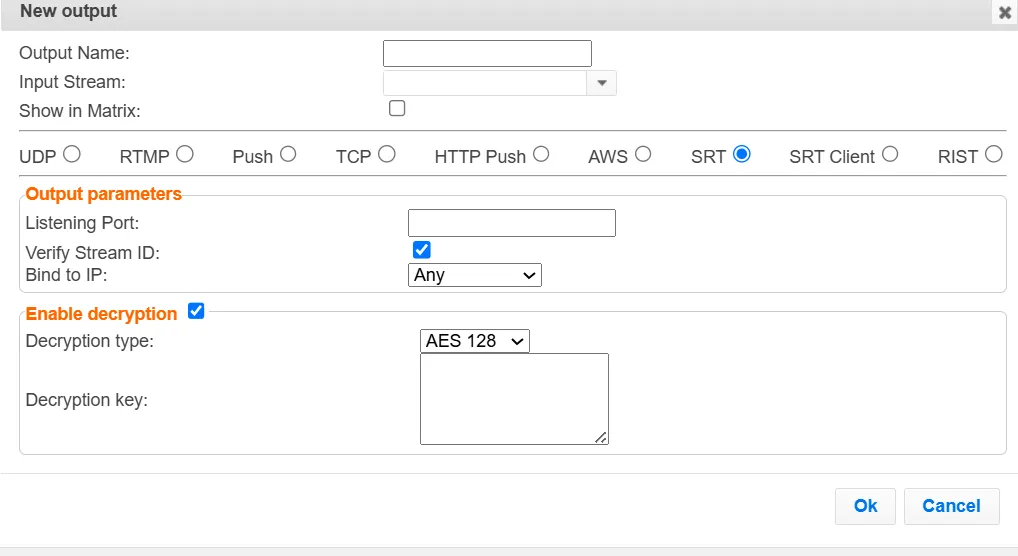Open the Decryption type AES 128 dropdown

475,341
